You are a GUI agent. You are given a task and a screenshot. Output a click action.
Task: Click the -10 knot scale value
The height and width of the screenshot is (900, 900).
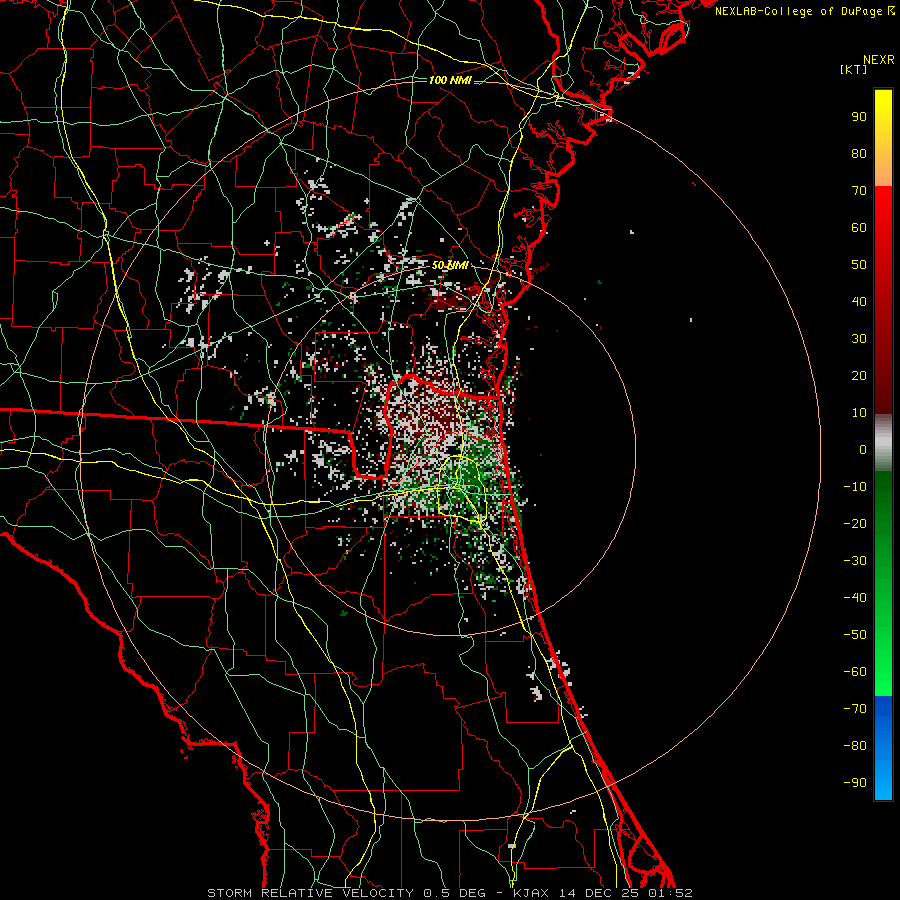click(x=855, y=487)
